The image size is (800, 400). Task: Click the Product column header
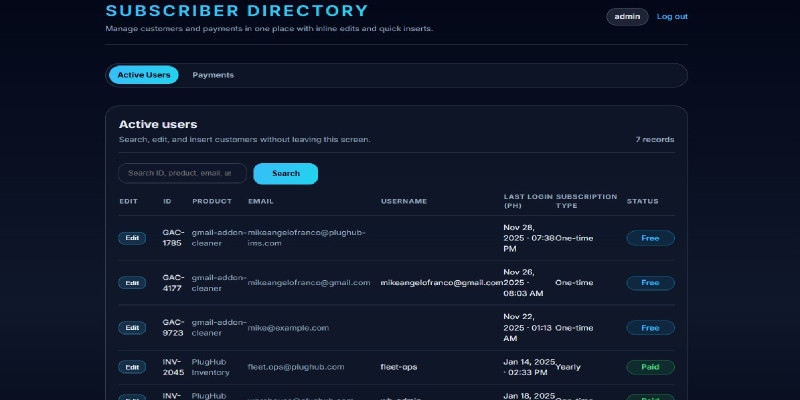tap(211, 201)
